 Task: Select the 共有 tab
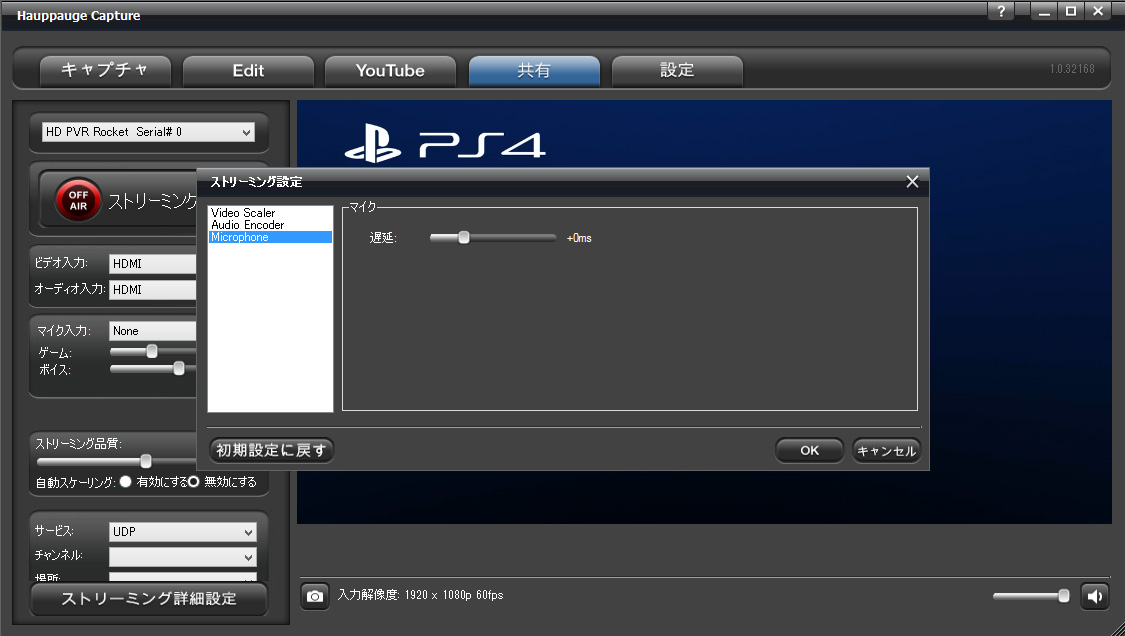pyautogui.click(x=534, y=70)
